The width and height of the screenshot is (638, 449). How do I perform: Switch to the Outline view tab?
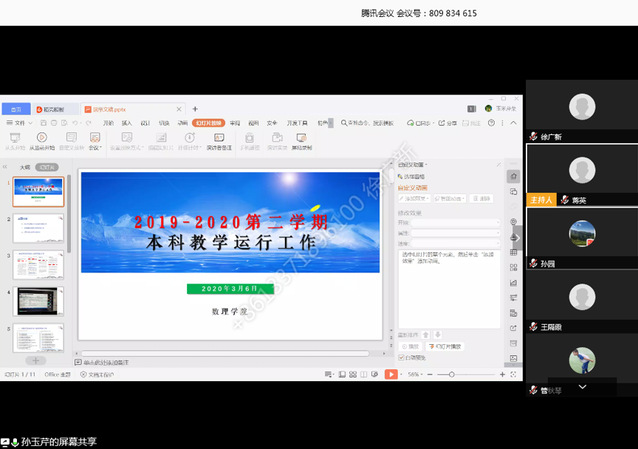tap(24, 167)
